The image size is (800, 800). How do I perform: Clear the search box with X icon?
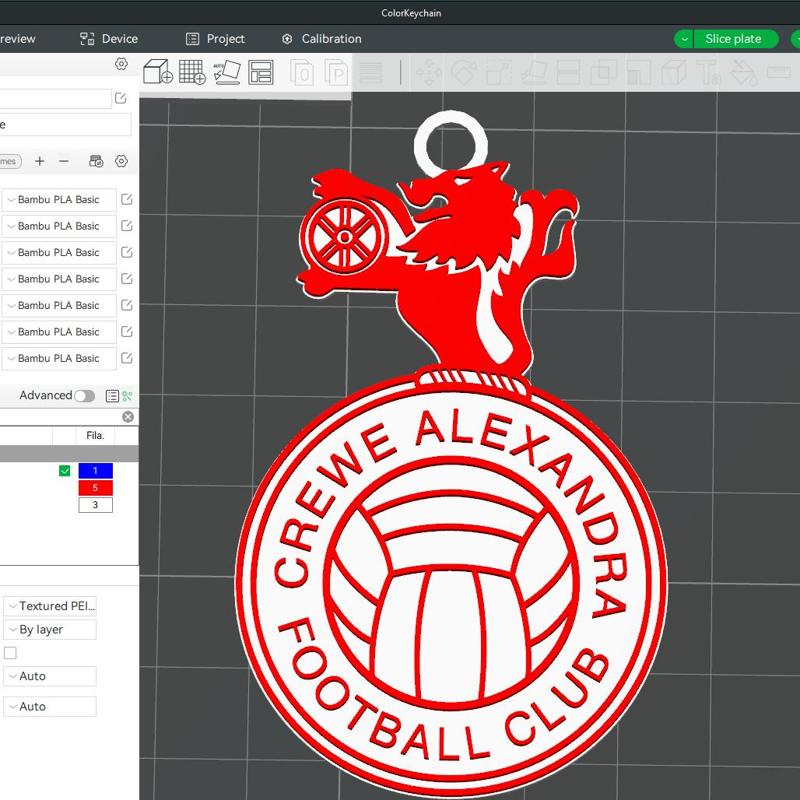(128, 417)
